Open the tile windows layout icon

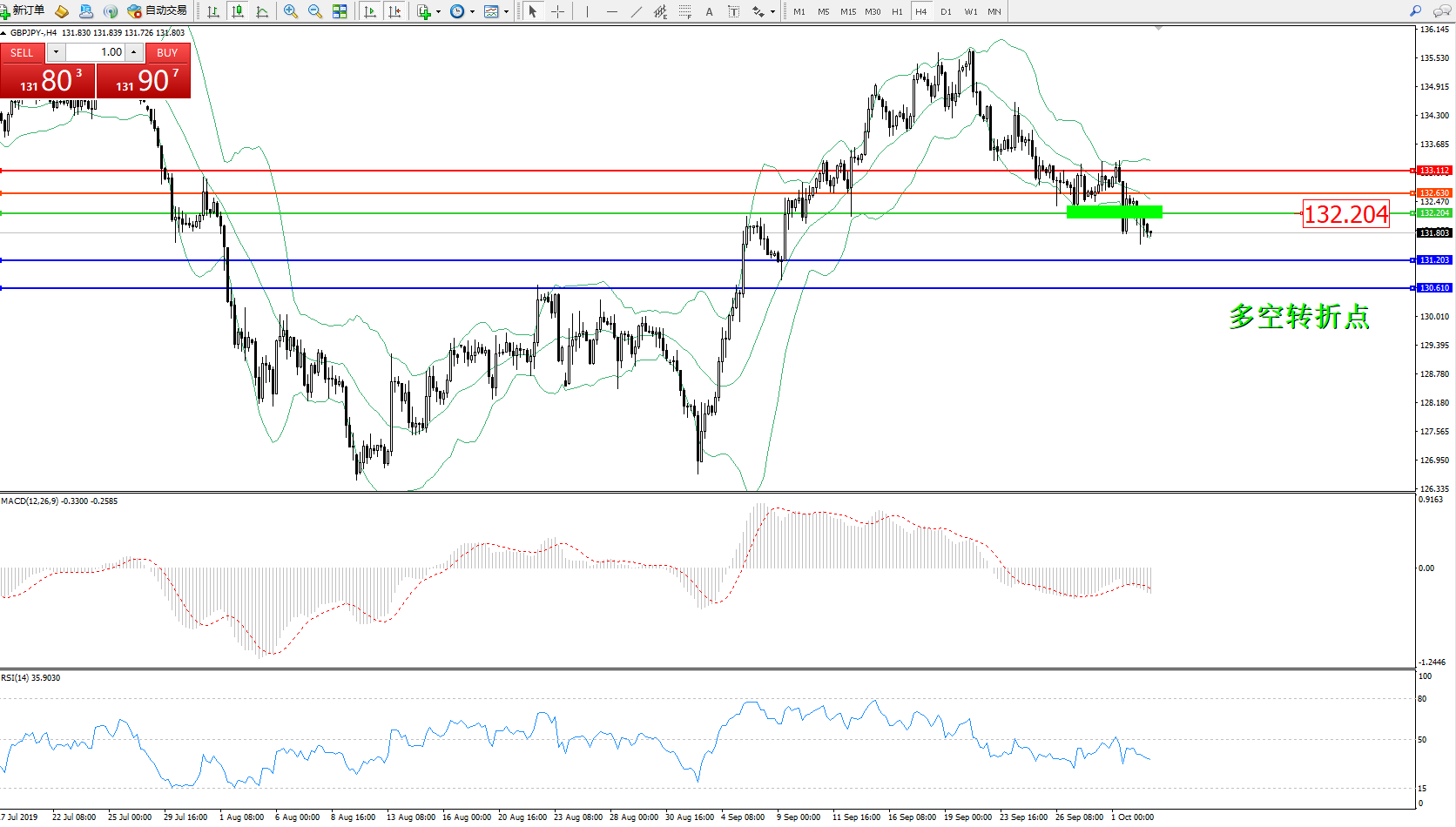coord(340,11)
